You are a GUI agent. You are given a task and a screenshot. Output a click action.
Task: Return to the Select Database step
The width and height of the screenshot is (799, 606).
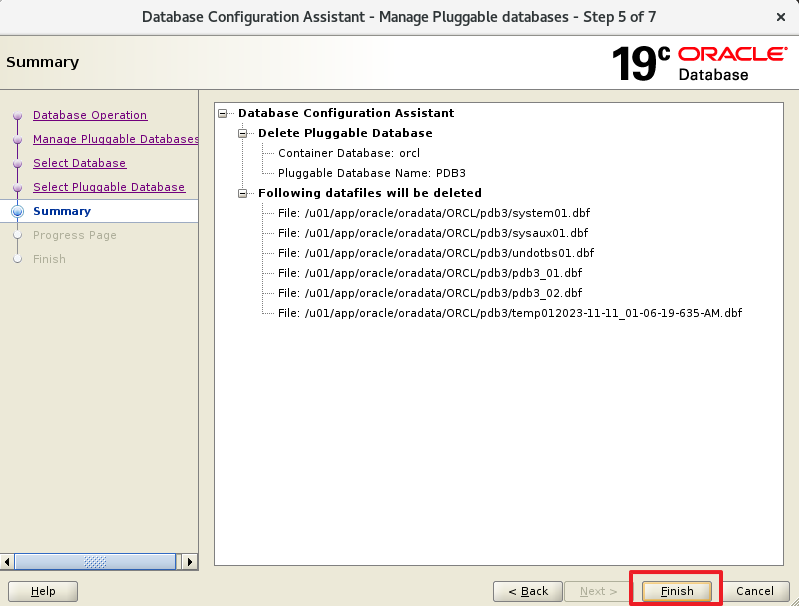(x=79, y=163)
